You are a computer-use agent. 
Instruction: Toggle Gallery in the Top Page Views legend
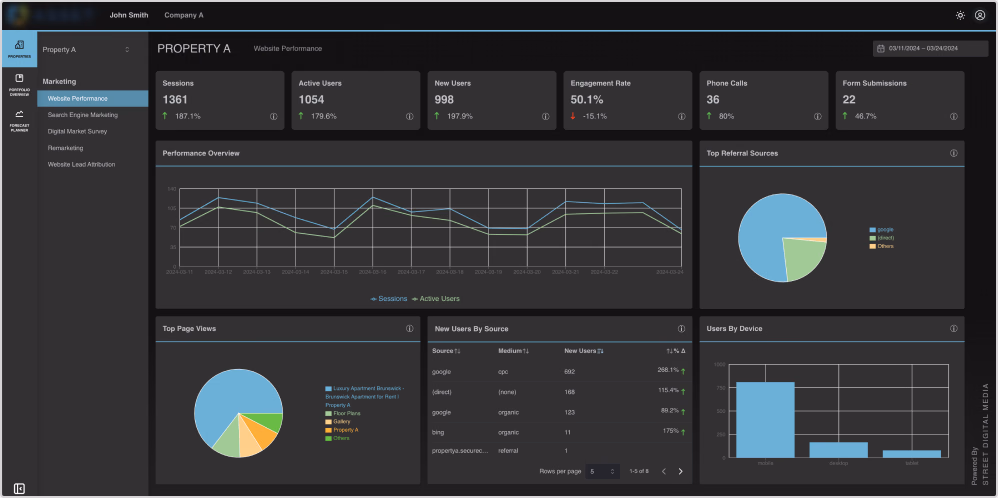click(x=337, y=422)
